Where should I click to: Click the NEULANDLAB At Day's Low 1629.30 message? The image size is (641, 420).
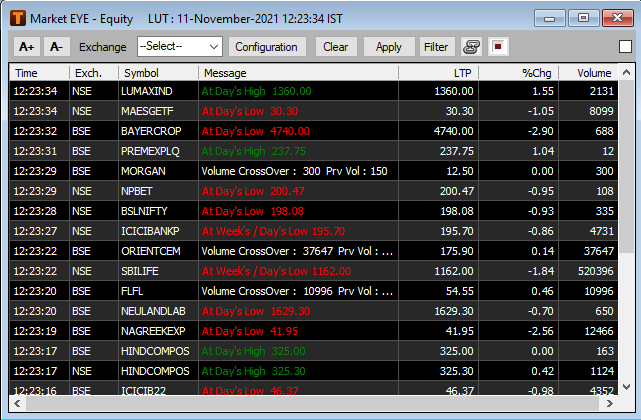tap(256, 311)
